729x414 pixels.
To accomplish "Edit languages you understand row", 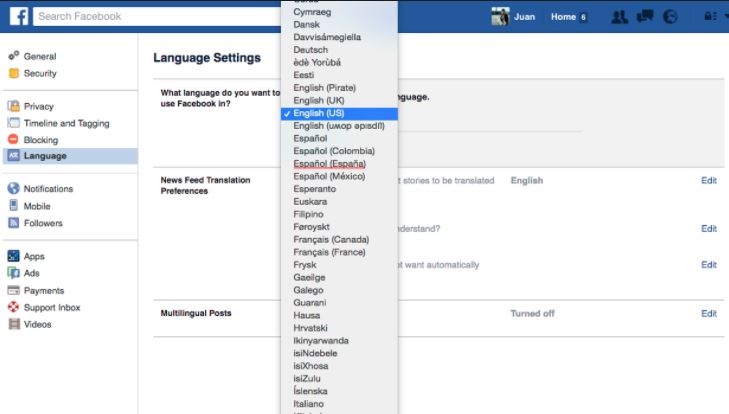I will coord(709,228).
